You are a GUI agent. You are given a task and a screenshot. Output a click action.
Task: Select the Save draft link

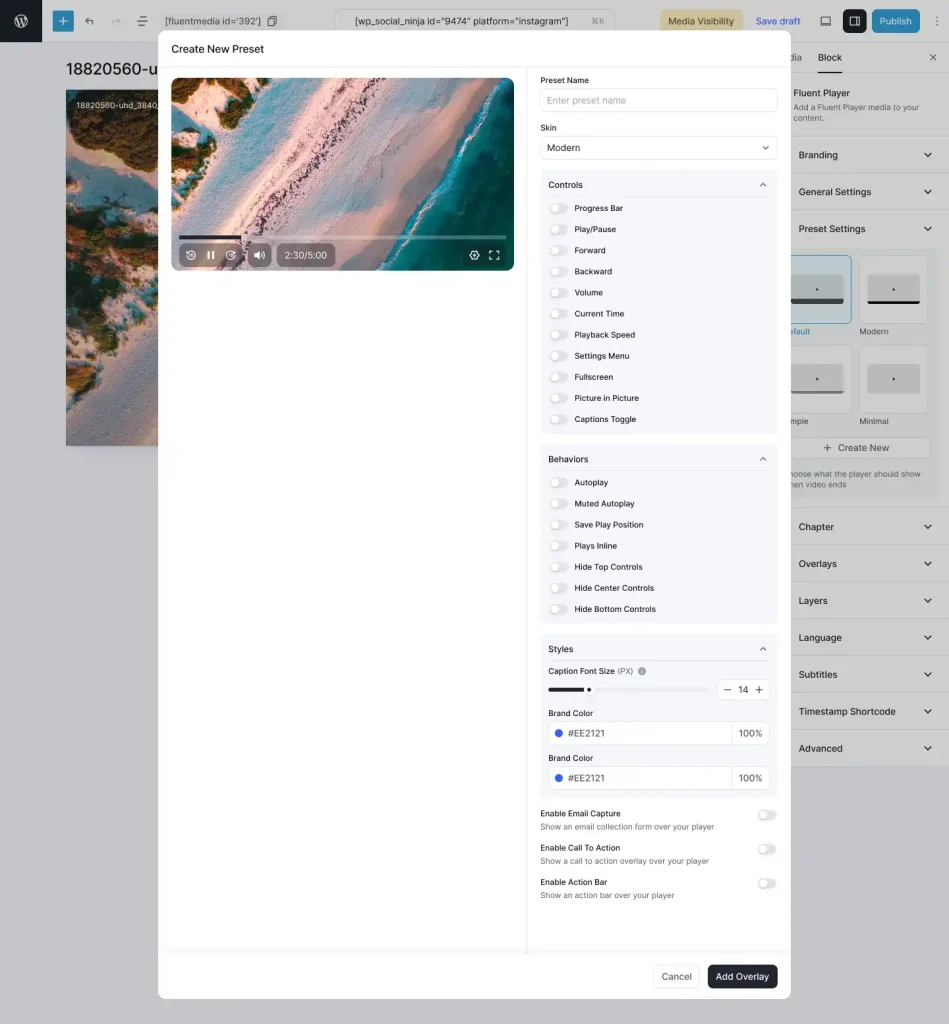point(777,20)
